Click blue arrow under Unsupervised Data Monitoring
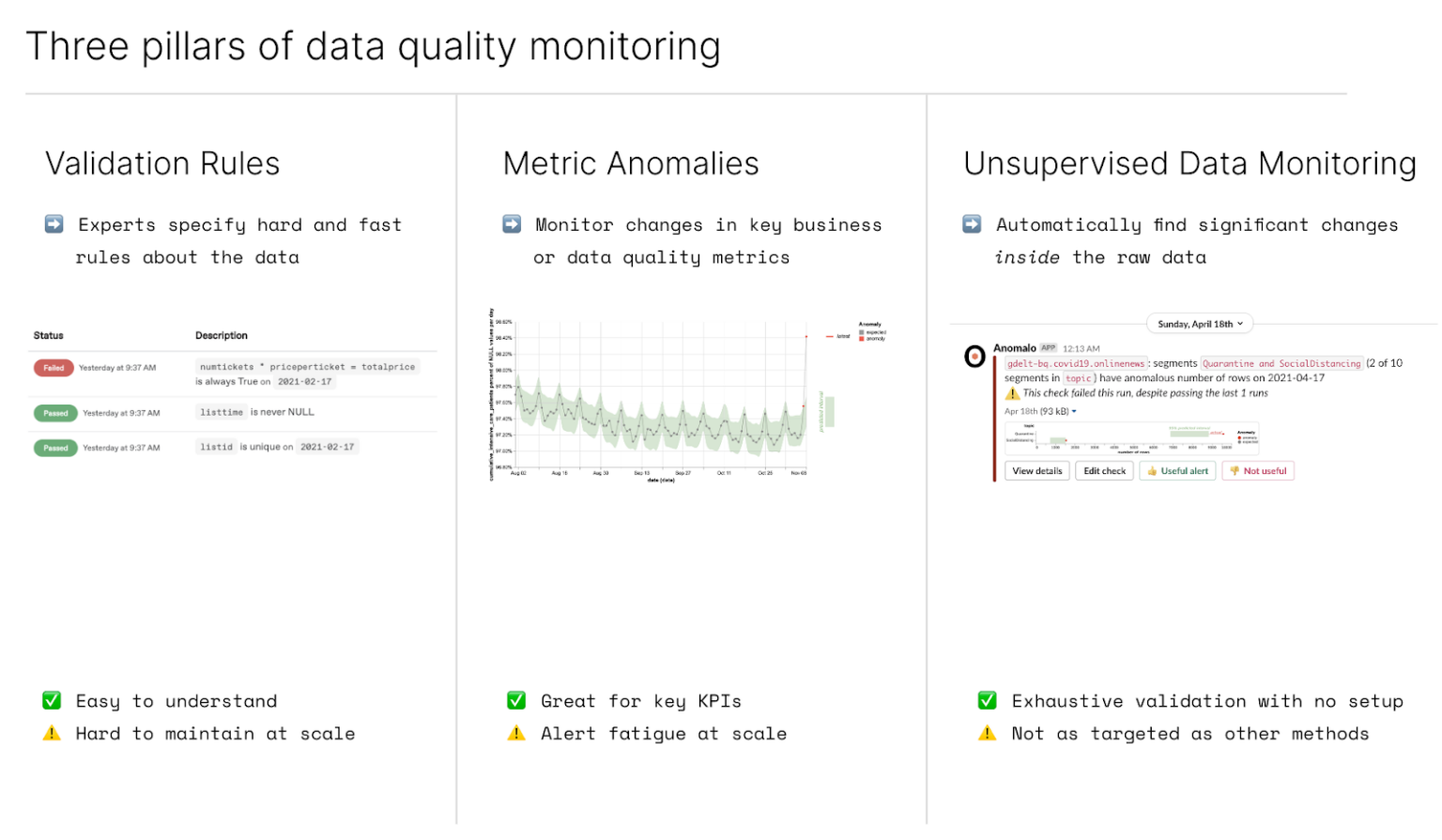The image size is (1442, 840). 971,223
